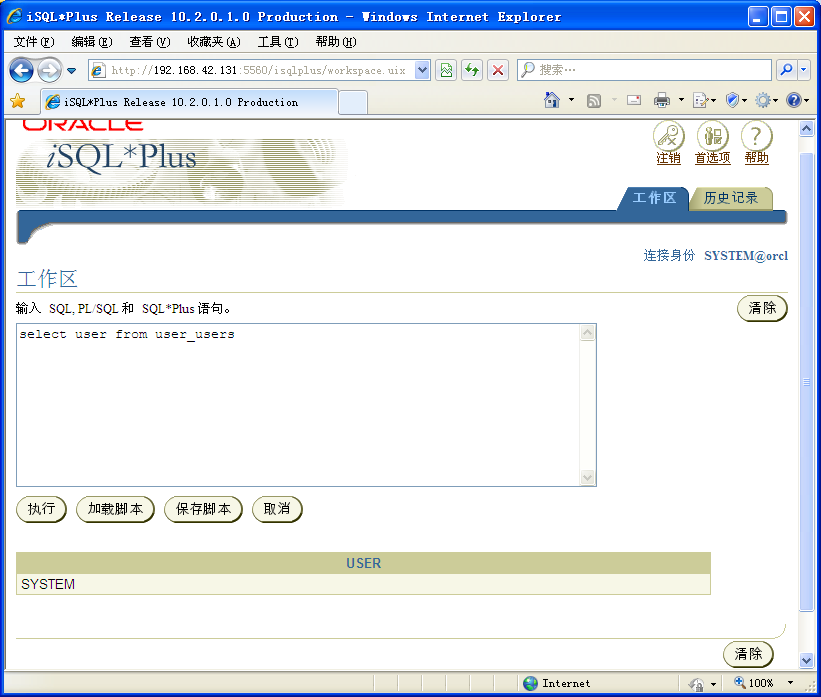Click the Favorites star icon

click(18, 101)
